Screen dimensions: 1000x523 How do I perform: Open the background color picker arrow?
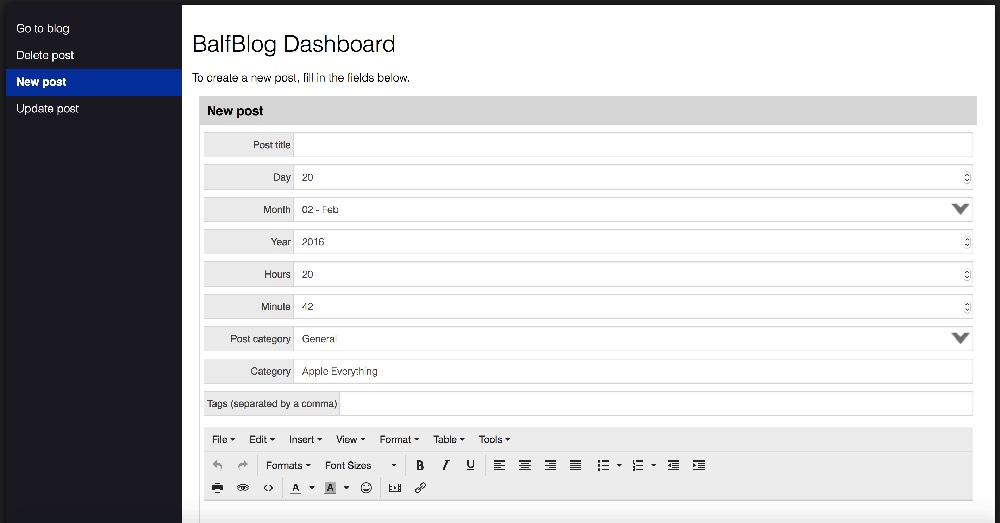click(x=346, y=488)
